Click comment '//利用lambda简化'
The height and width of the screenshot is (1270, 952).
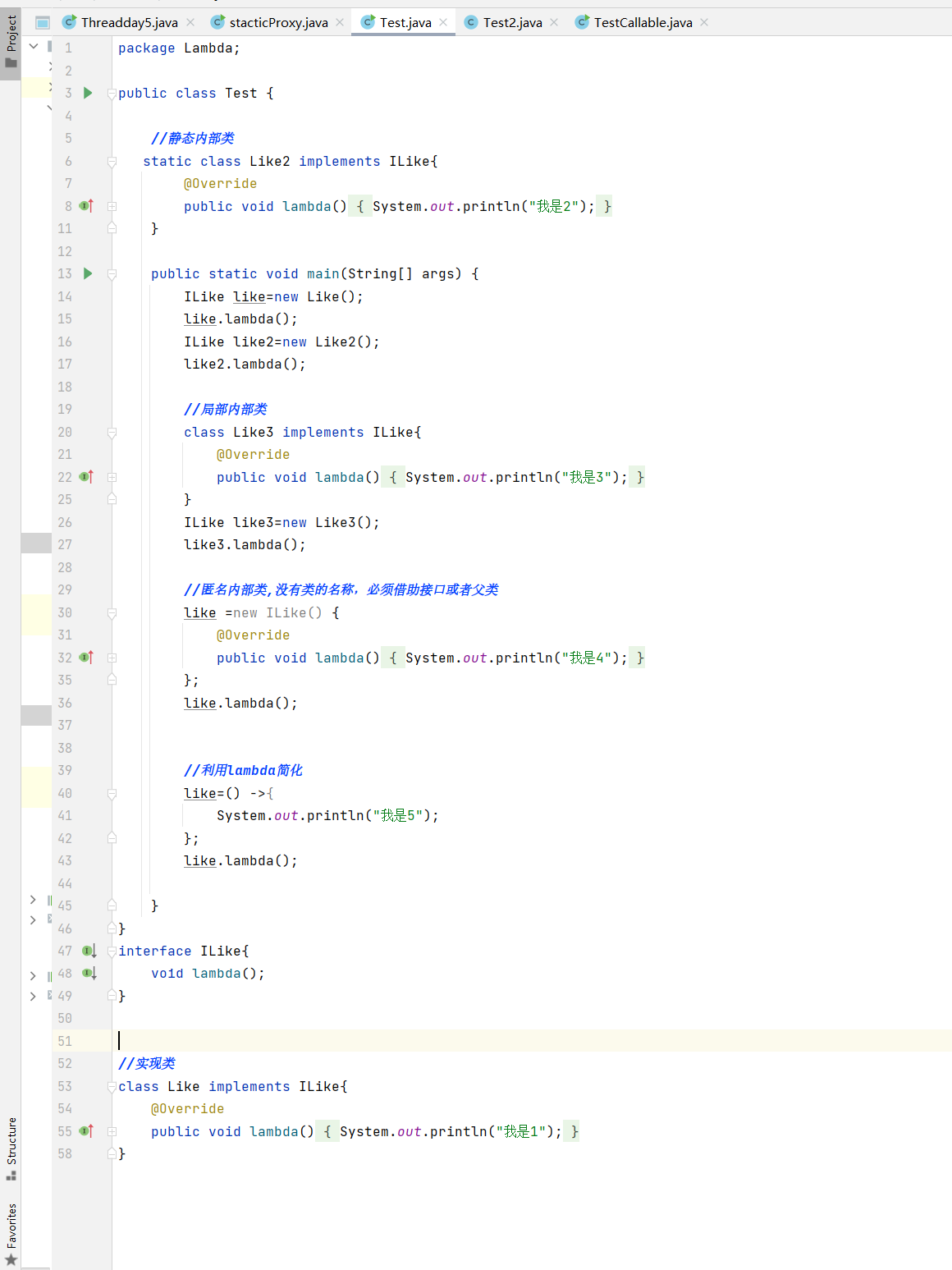243,770
